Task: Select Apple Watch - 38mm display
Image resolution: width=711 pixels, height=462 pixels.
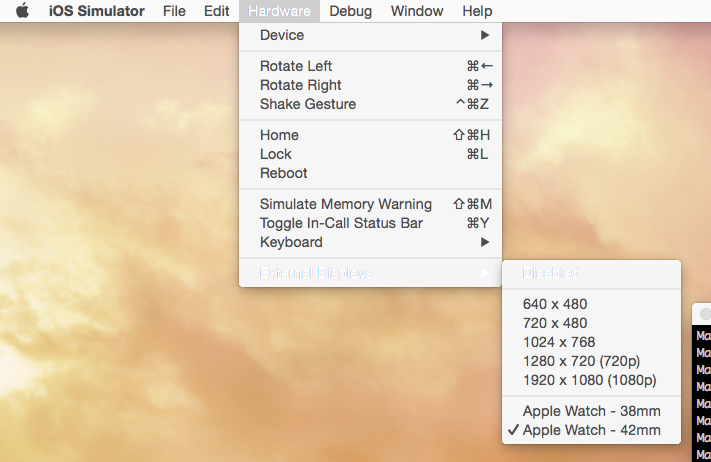Action: (591, 411)
